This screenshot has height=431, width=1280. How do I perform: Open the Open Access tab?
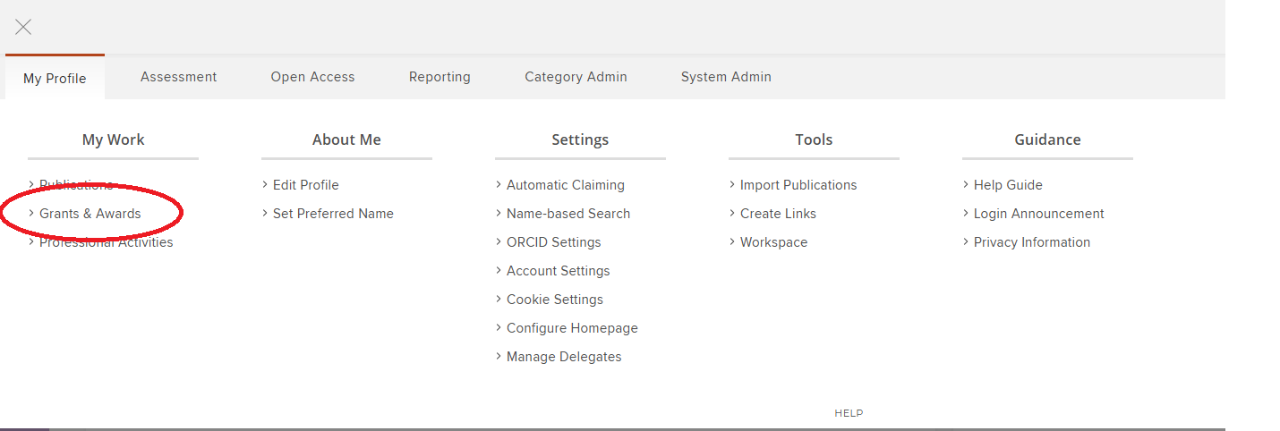(x=312, y=77)
